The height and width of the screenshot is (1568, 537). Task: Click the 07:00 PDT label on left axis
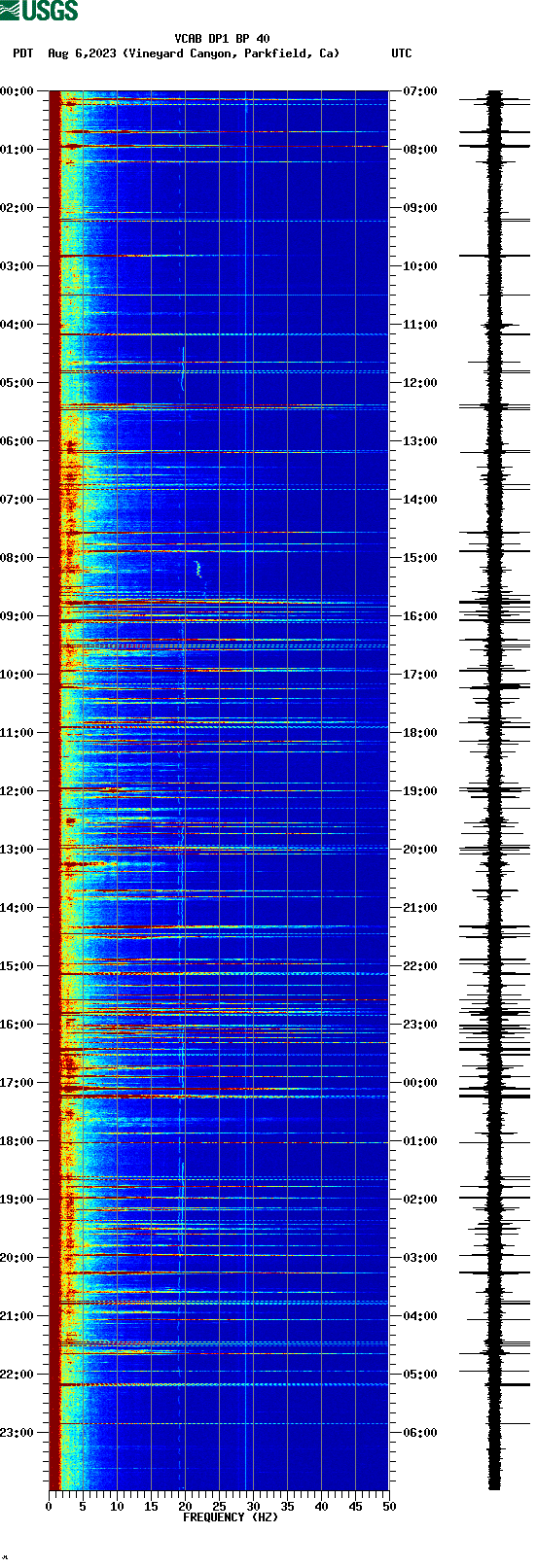click(x=17, y=500)
